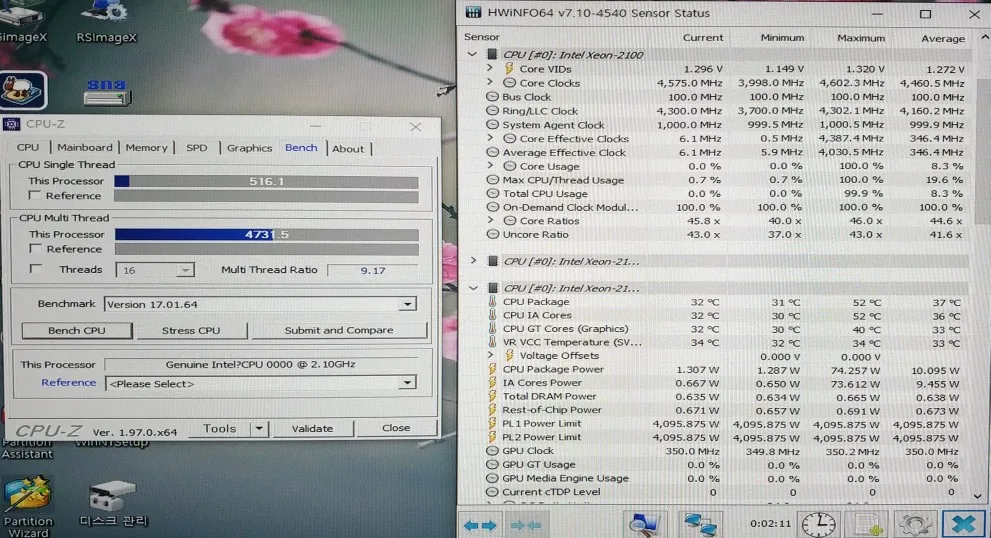991x538 pixels.
Task: Click CPU Package thermometer icon
Action: (x=492, y=302)
